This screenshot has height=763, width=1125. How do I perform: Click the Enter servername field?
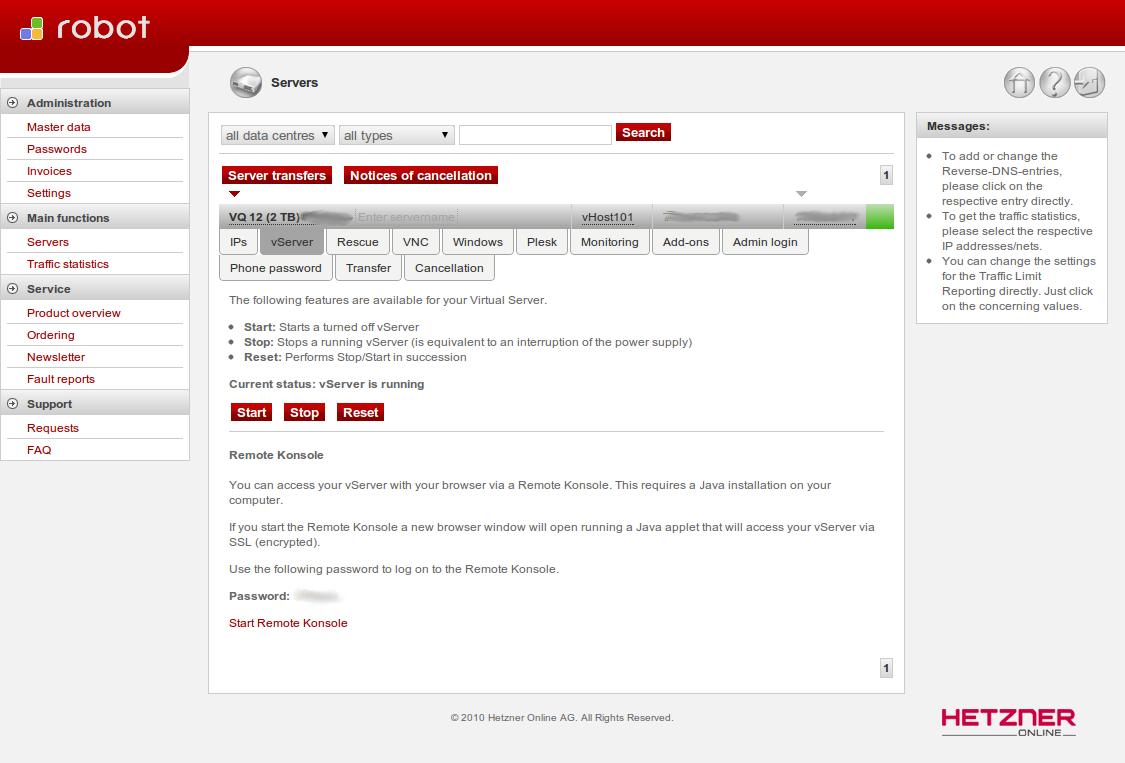[x=406, y=217]
